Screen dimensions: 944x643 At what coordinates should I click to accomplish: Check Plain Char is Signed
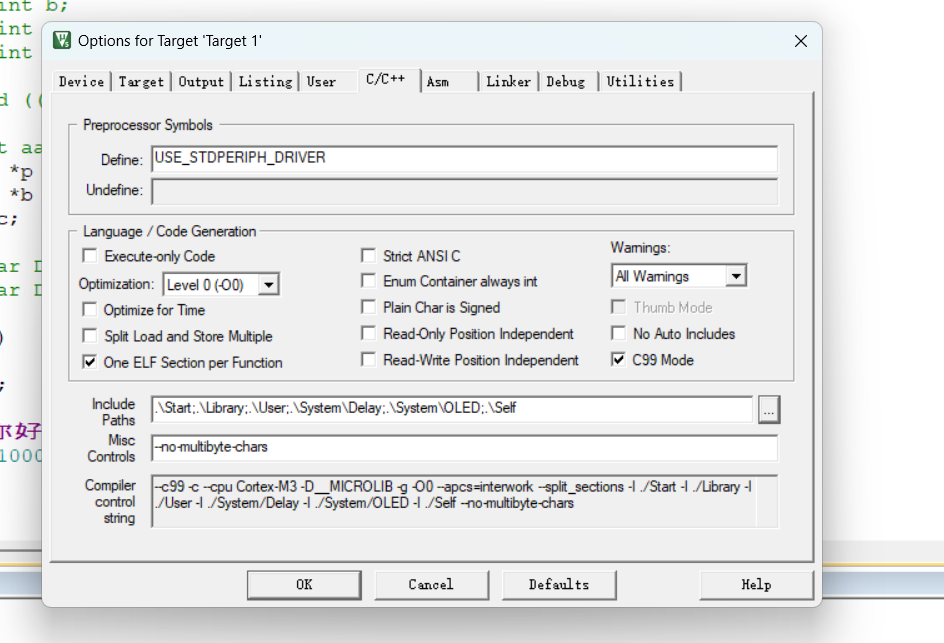[369, 308]
